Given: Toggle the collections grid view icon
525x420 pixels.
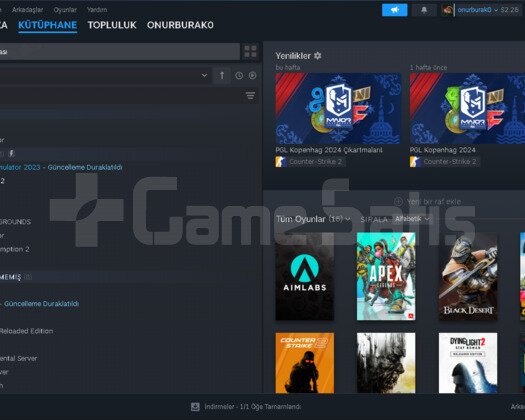Looking at the screenshot, I should 250,52.
